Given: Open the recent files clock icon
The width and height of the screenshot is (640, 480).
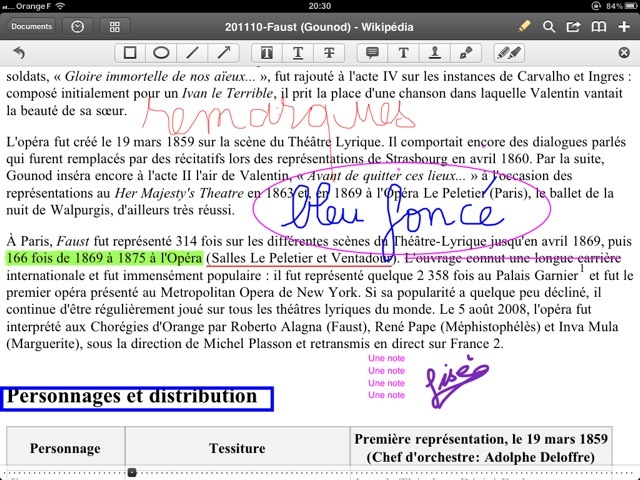Looking at the screenshot, I should click(x=78, y=26).
